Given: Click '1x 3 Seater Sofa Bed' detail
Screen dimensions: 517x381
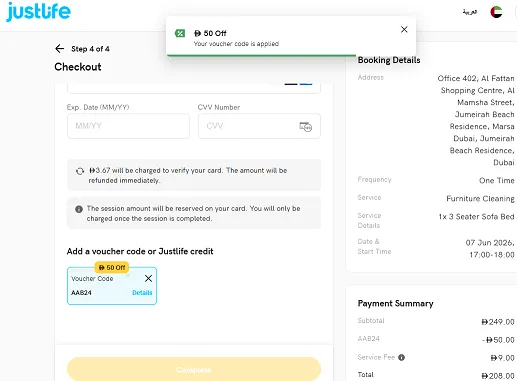Looking at the screenshot, I should tap(476, 217).
